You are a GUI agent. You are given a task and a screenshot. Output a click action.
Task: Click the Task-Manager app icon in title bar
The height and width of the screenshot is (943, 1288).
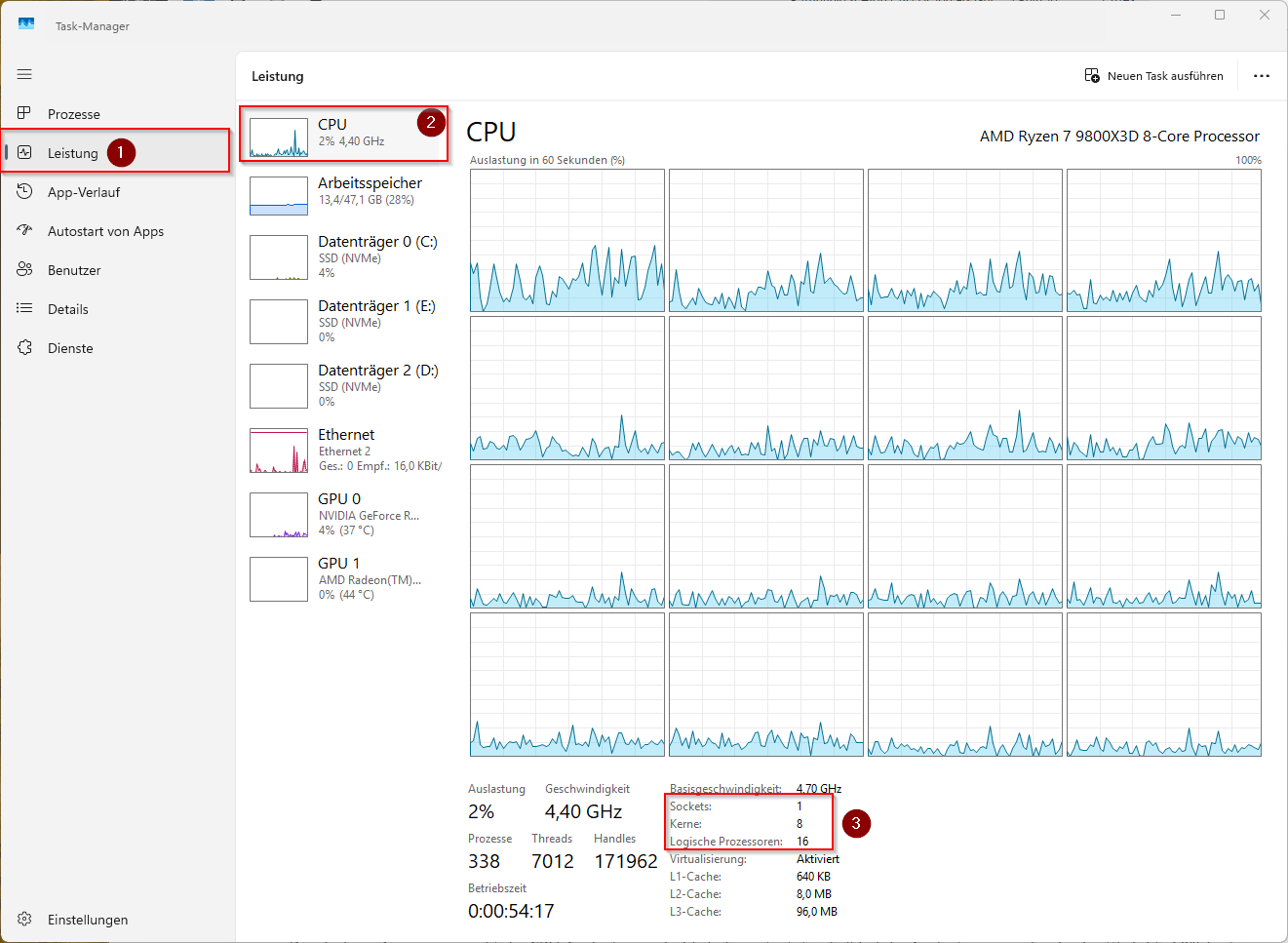pos(26,24)
